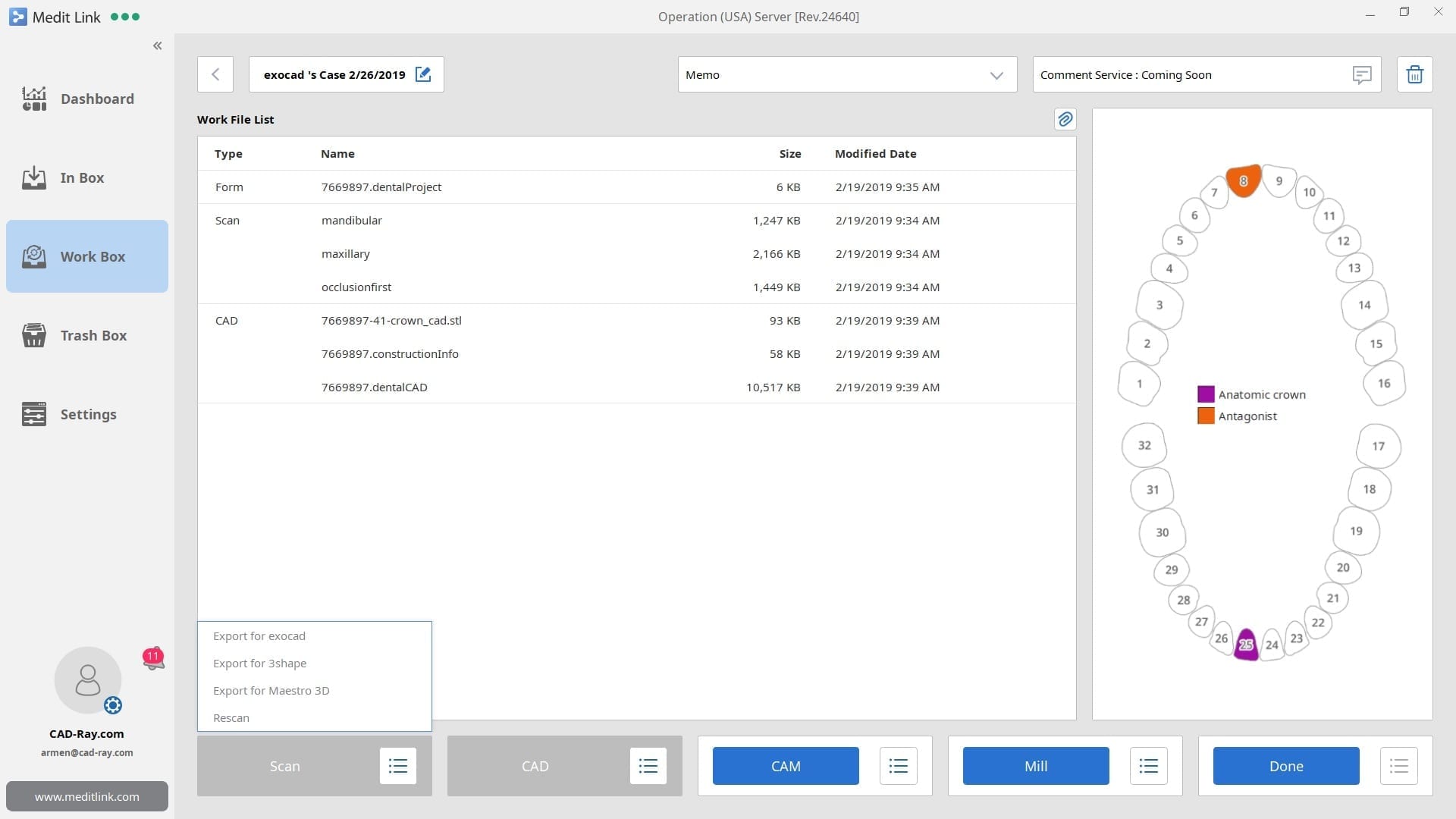Screen dimensions: 1456x819
Task: Click the trash can delete case icon
Action: coord(1414,74)
